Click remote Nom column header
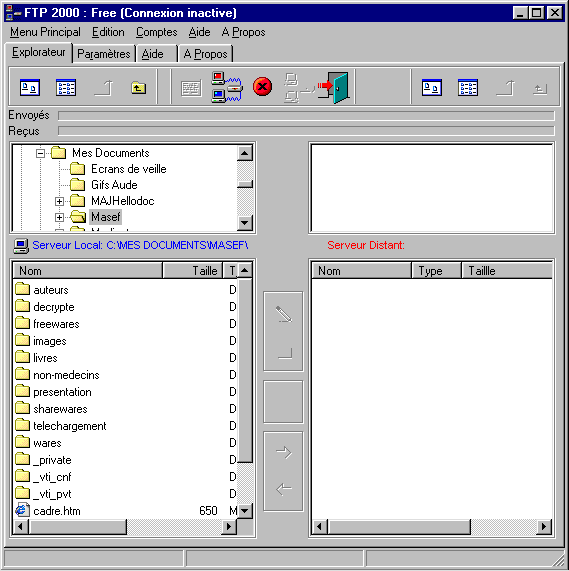 click(x=361, y=271)
